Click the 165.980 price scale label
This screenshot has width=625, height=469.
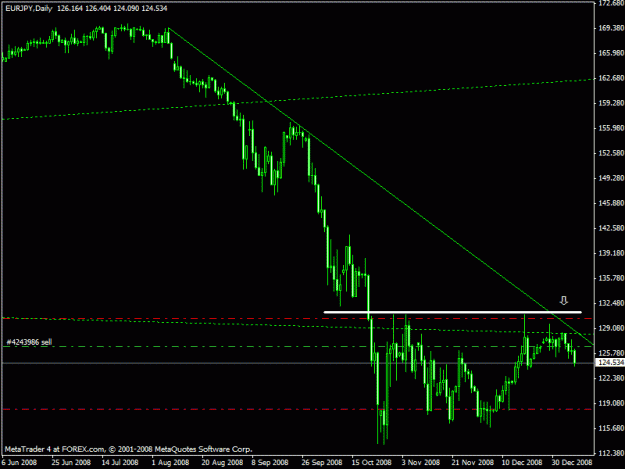(x=611, y=53)
